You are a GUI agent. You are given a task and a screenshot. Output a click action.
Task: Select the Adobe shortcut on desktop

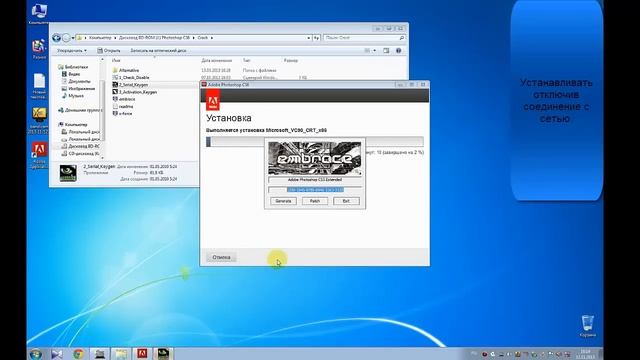[x=39, y=156]
